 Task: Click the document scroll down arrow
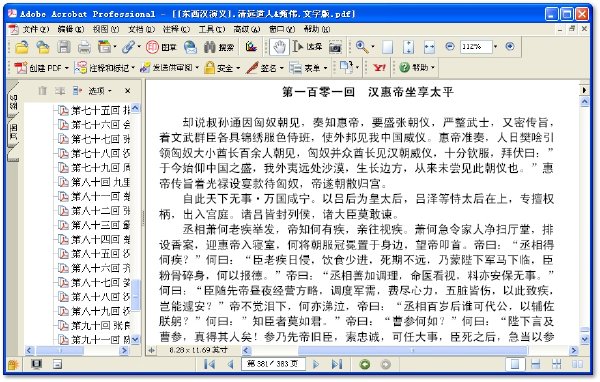pos(584,339)
